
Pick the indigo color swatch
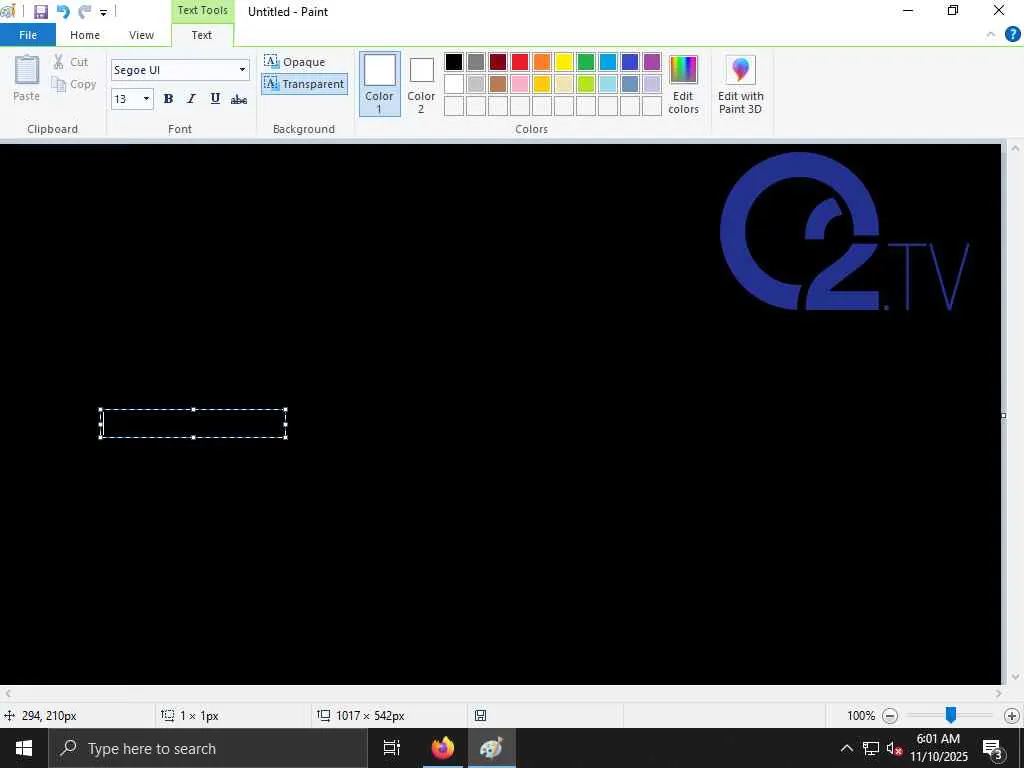630,62
